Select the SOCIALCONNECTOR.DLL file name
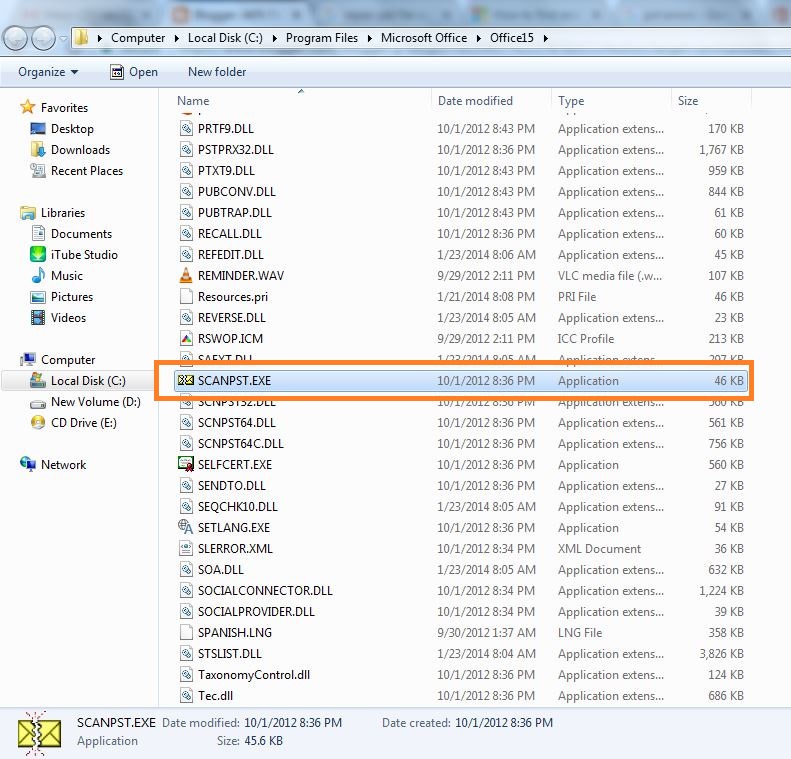Image resolution: width=791 pixels, height=759 pixels. pos(265,591)
